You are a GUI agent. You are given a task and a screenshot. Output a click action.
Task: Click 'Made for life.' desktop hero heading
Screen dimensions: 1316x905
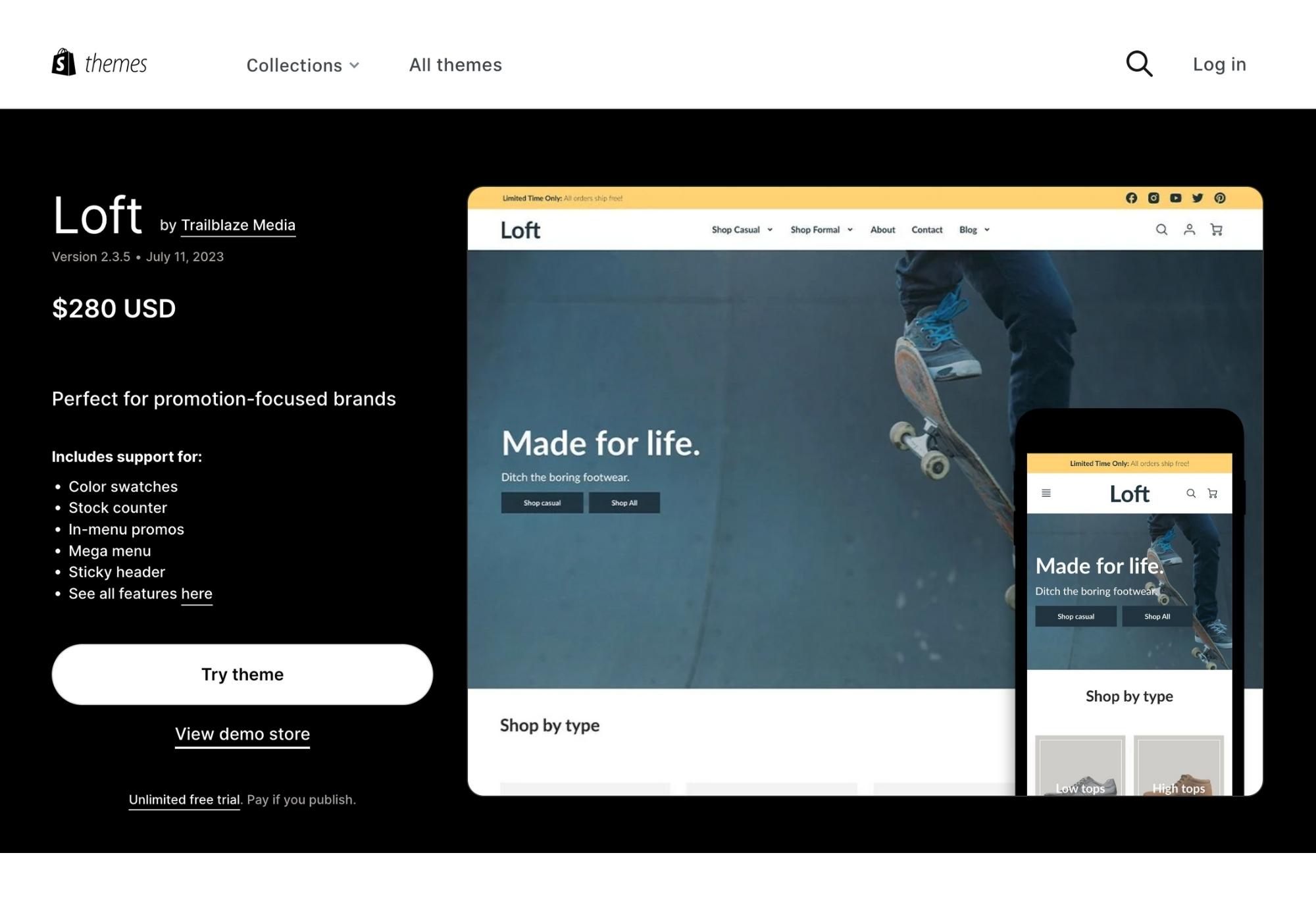coord(601,443)
